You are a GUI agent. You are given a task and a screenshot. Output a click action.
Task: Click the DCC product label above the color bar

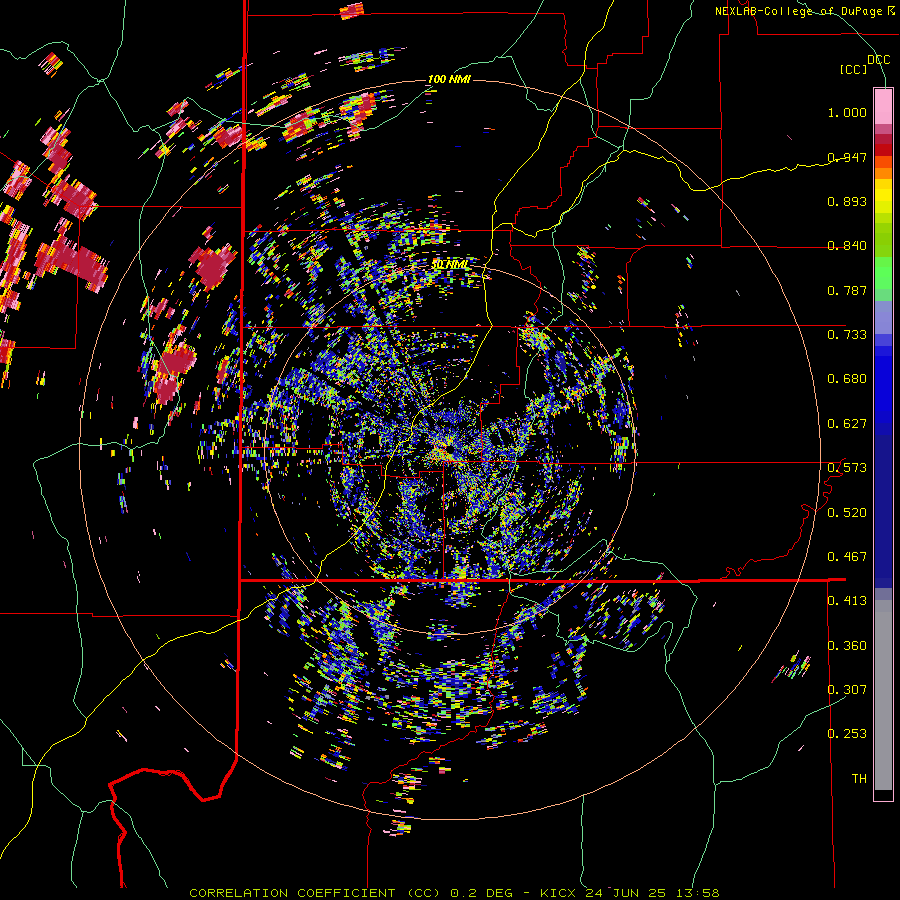[x=878, y=60]
